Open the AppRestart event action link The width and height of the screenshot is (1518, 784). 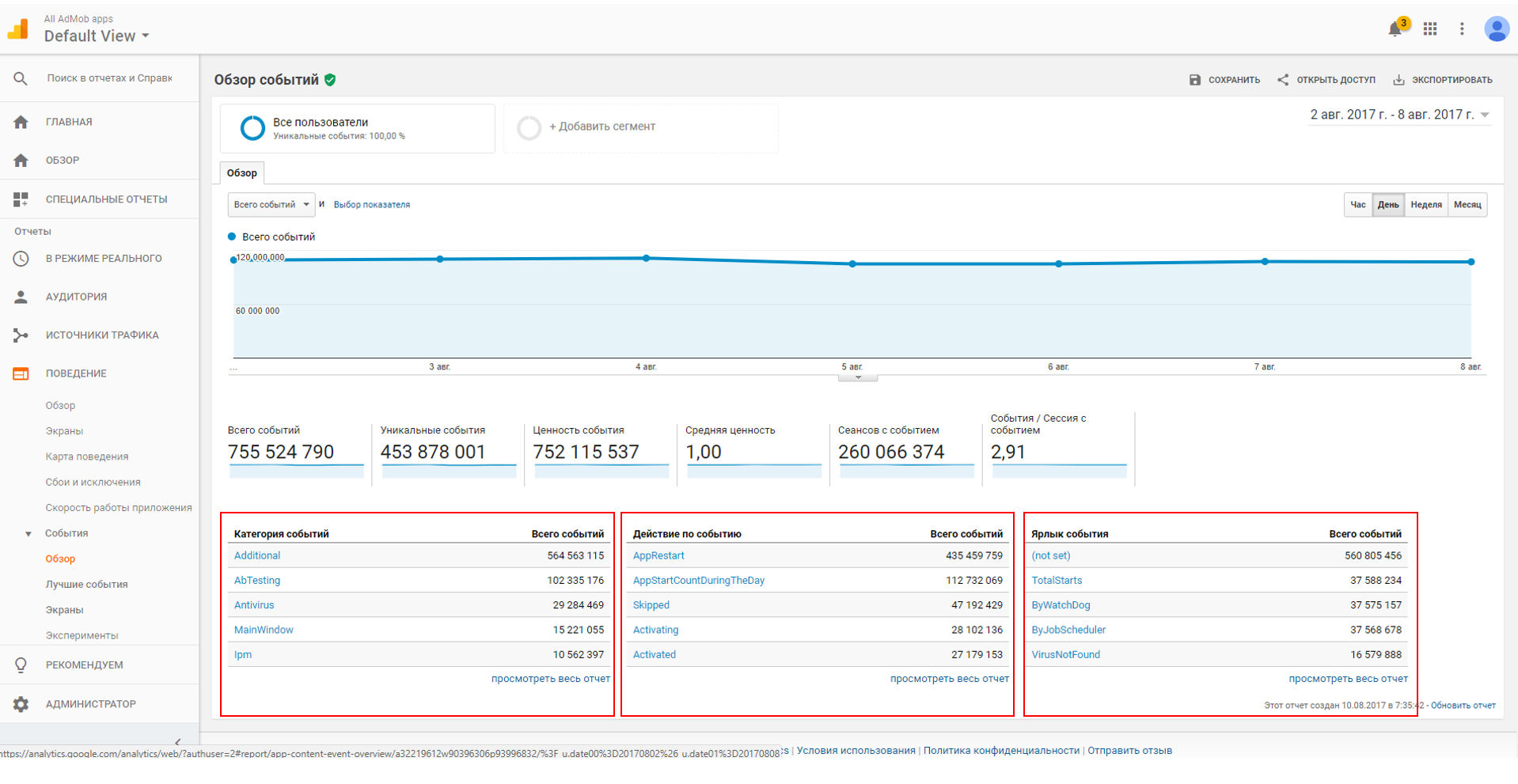(658, 556)
